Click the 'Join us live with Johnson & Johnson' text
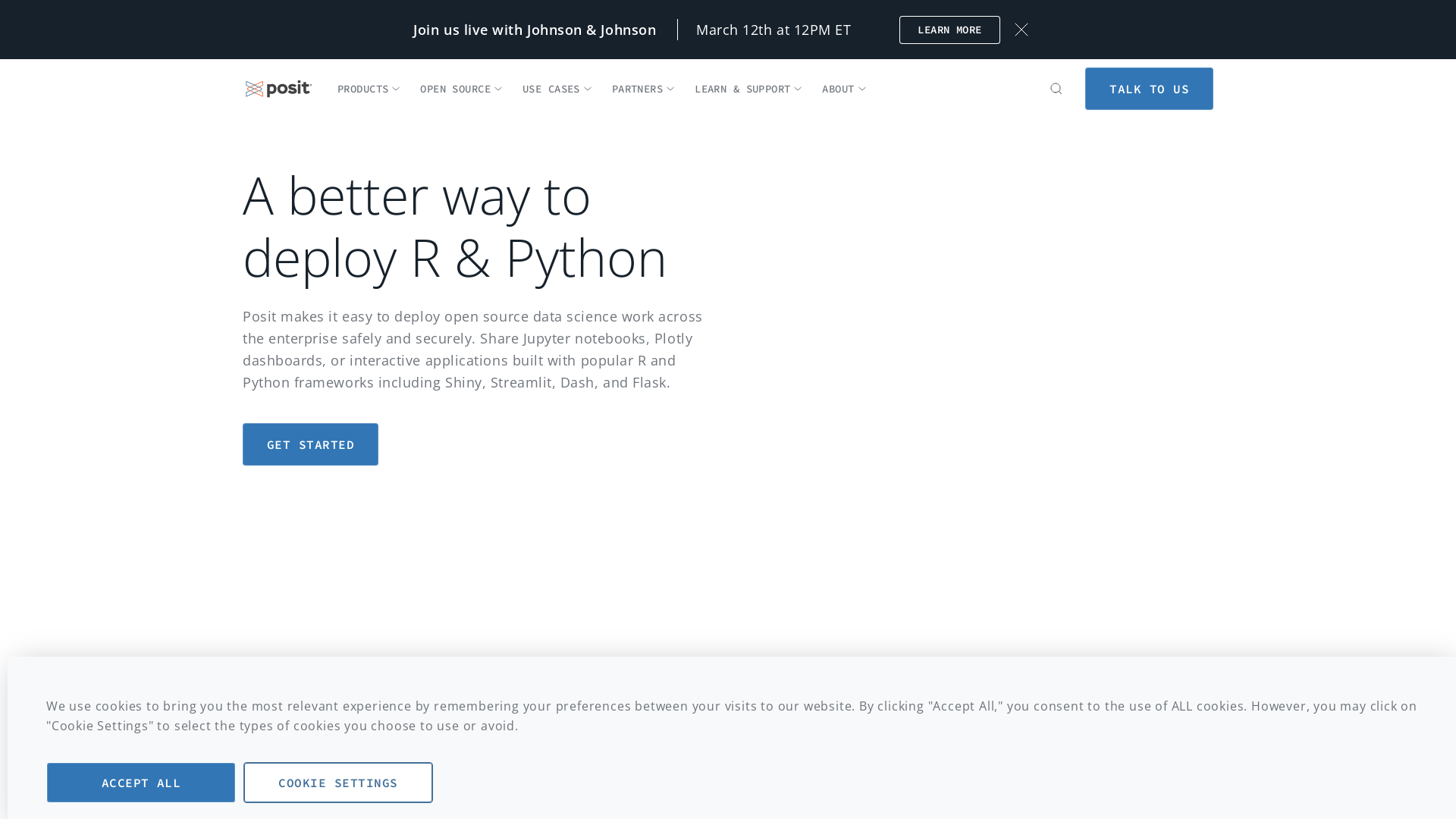Image resolution: width=1456 pixels, height=819 pixels. pos(535,30)
